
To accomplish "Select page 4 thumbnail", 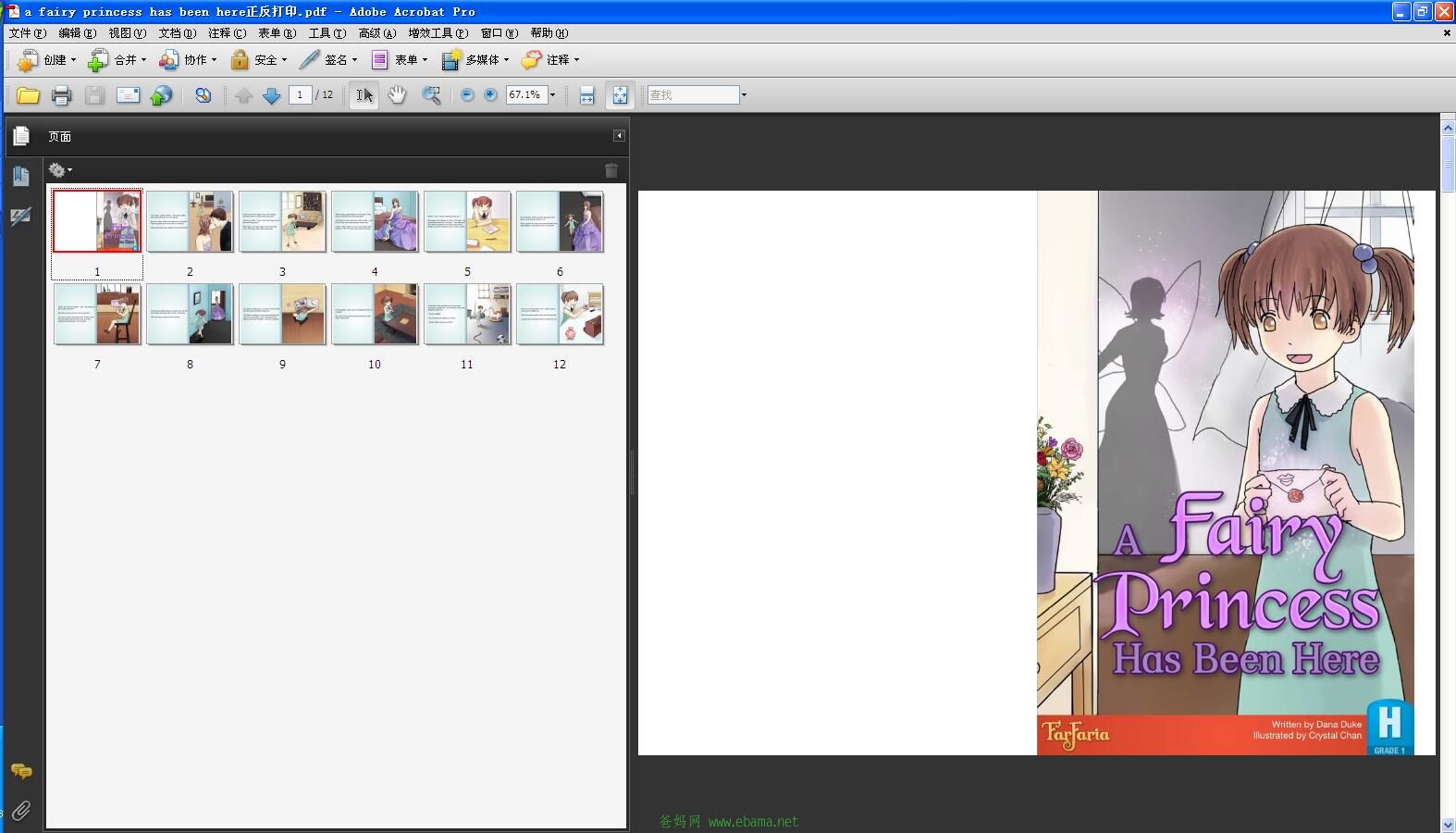I will (375, 221).
